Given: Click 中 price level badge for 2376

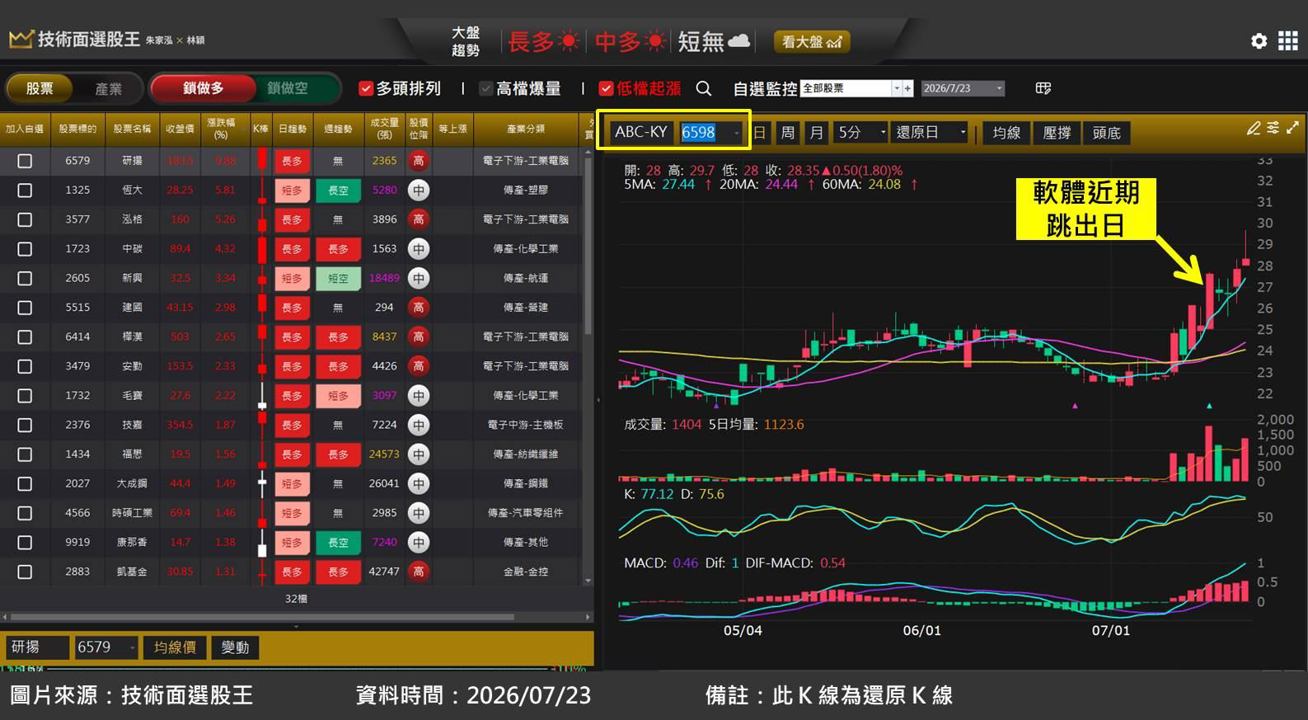Looking at the screenshot, I should (418, 425).
